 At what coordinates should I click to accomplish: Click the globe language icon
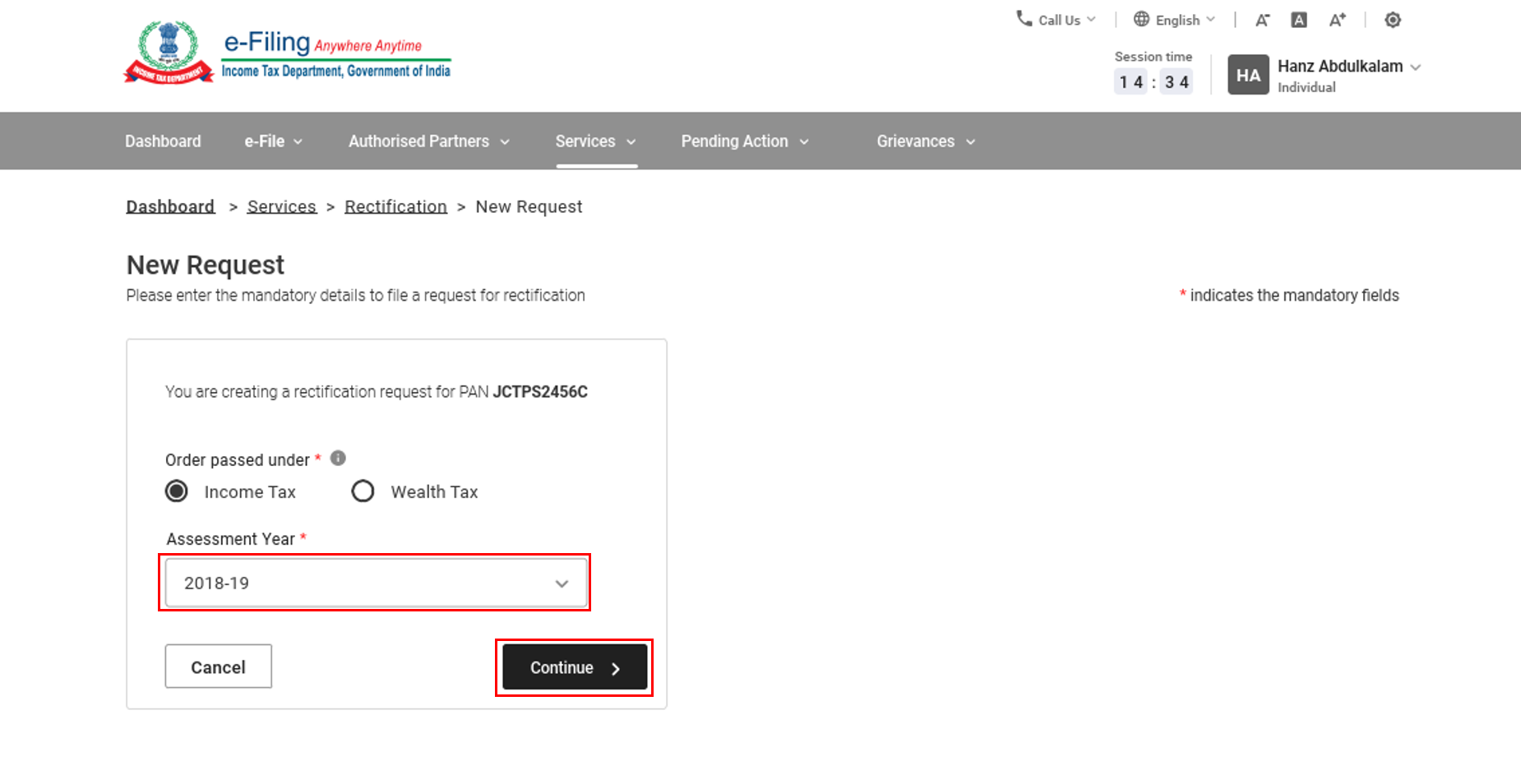1141,19
